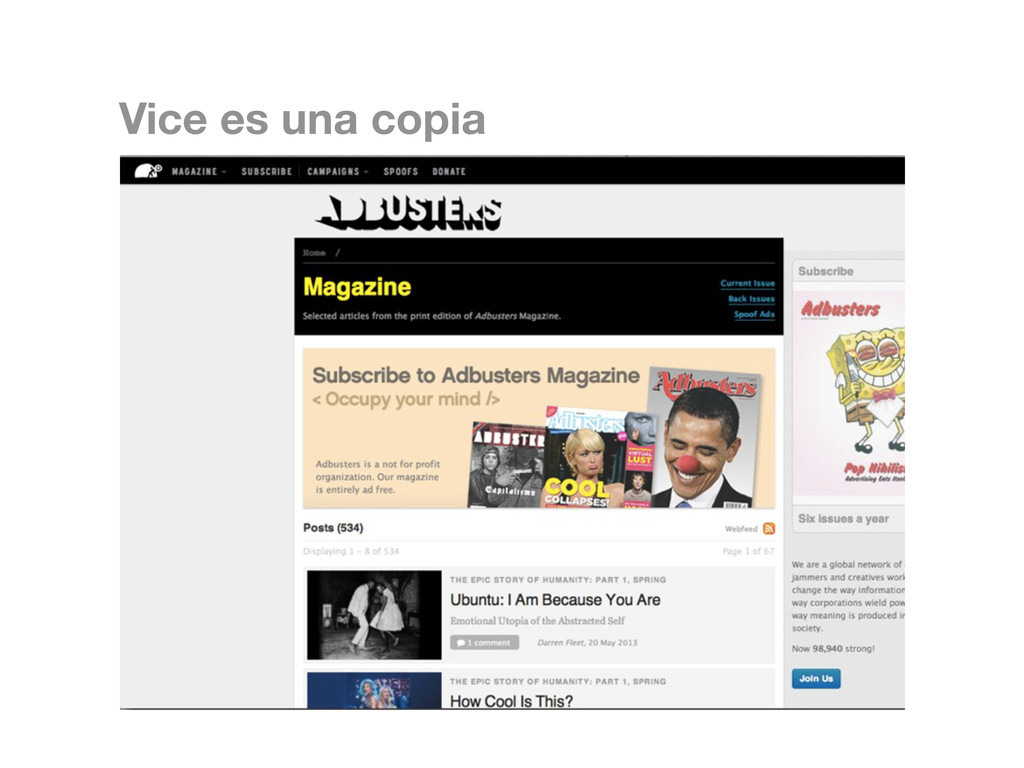Open the Magazine menu in navbar
1024x768 pixels.
[194, 172]
